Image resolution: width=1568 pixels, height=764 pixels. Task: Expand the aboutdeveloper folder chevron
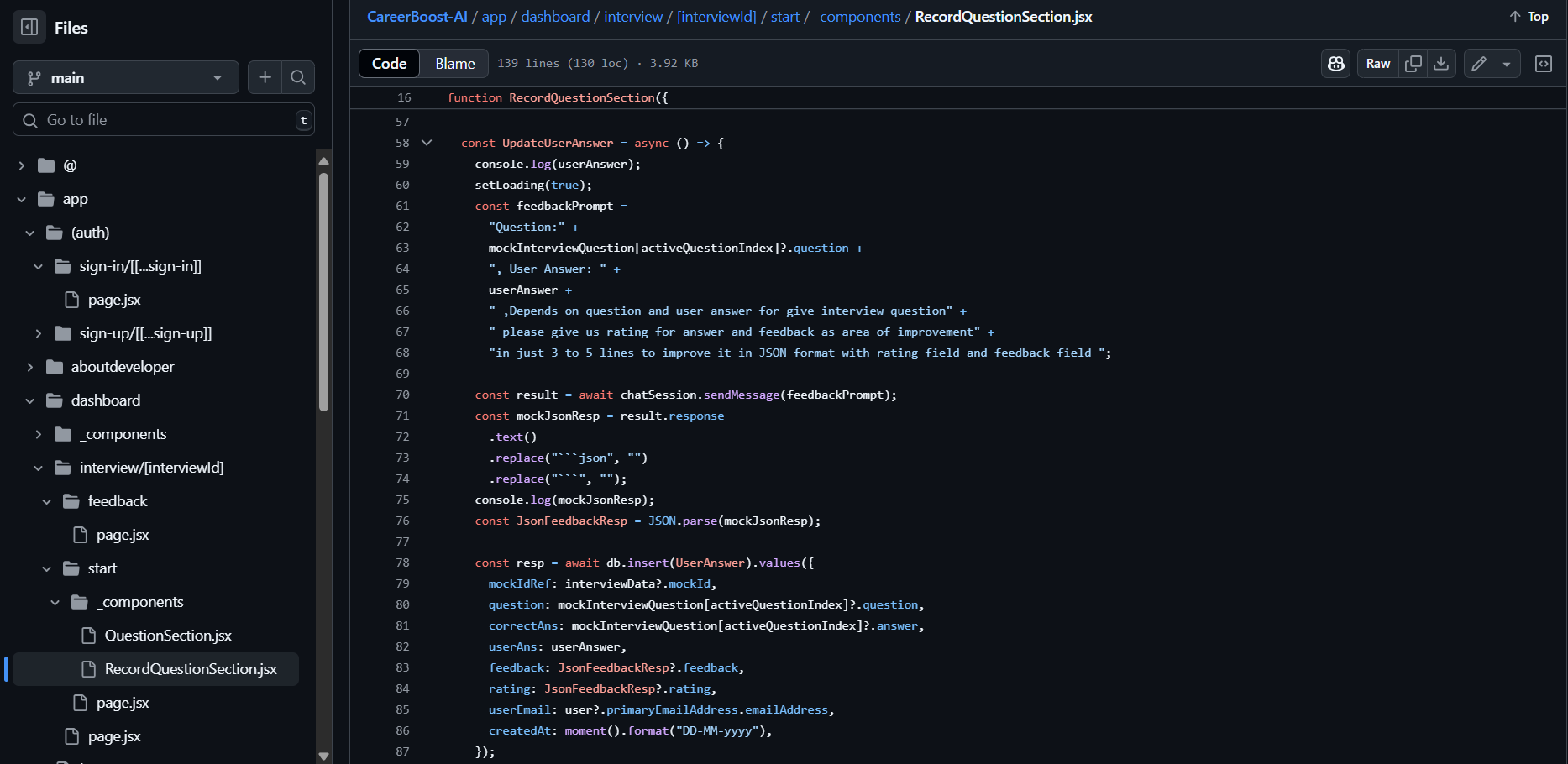pos(30,367)
